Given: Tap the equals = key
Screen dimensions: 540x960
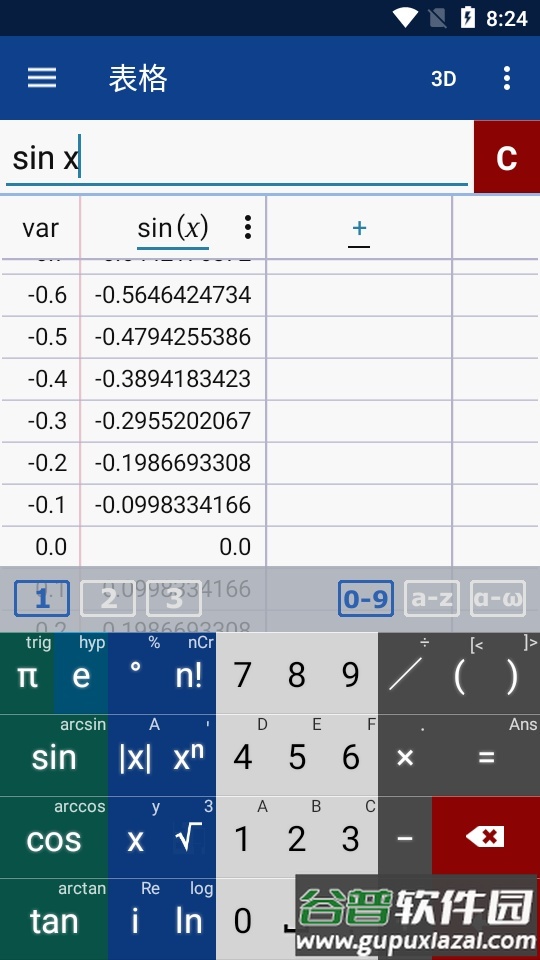Looking at the screenshot, I should coord(486,756).
